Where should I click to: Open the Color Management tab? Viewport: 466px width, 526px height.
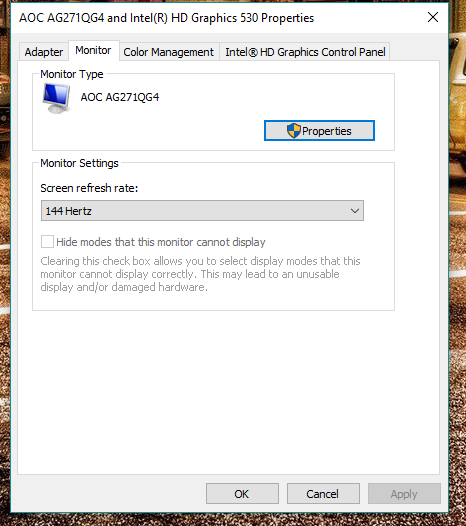point(168,52)
